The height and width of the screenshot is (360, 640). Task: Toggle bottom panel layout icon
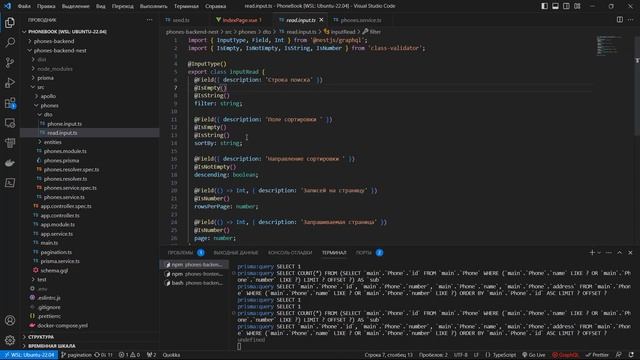(556, 6)
